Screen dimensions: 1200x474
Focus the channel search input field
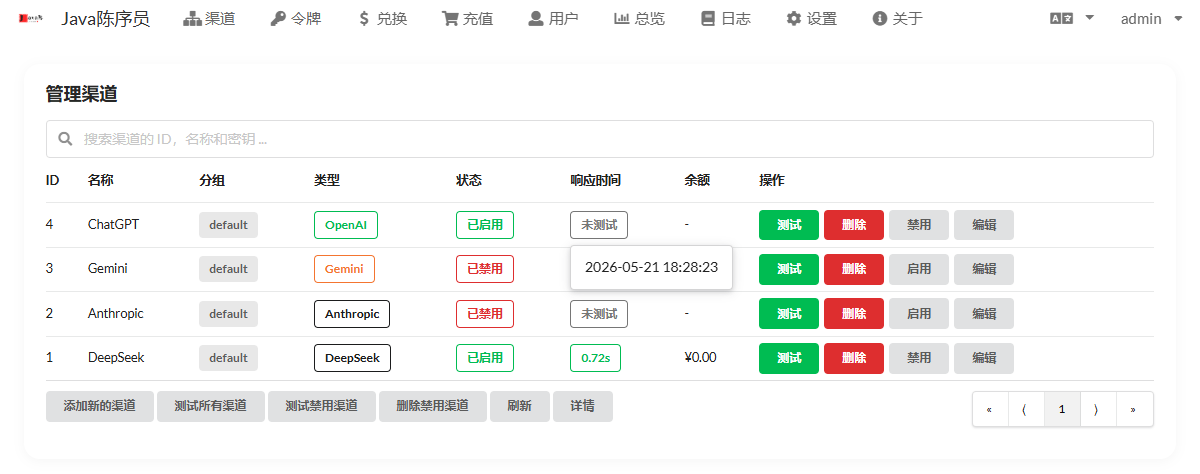(x=600, y=139)
